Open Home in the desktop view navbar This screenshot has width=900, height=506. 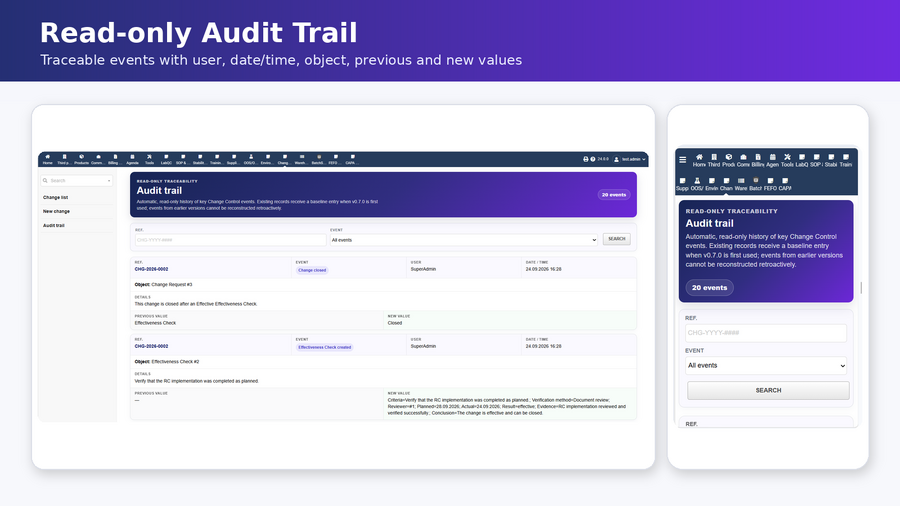click(x=48, y=159)
